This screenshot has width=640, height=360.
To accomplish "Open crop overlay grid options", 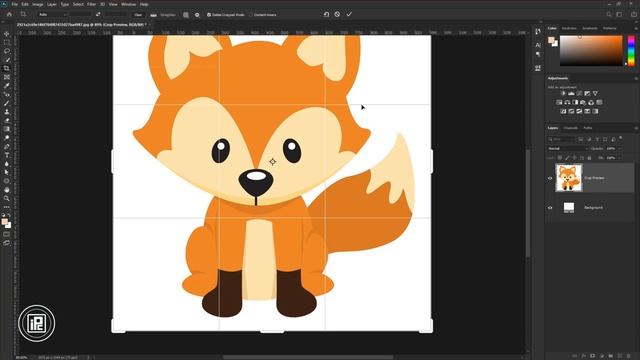I will point(186,15).
